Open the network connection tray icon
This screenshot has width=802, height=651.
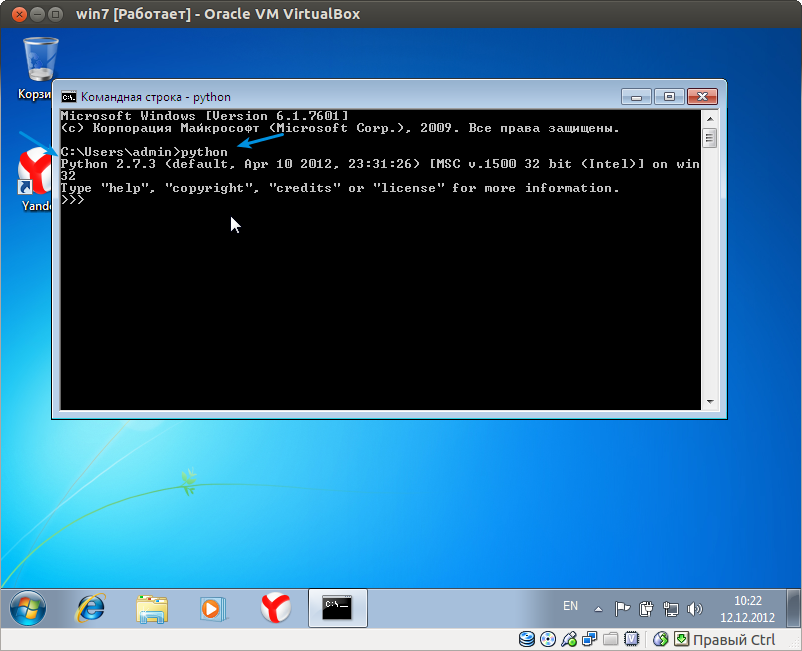tap(671, 609)
